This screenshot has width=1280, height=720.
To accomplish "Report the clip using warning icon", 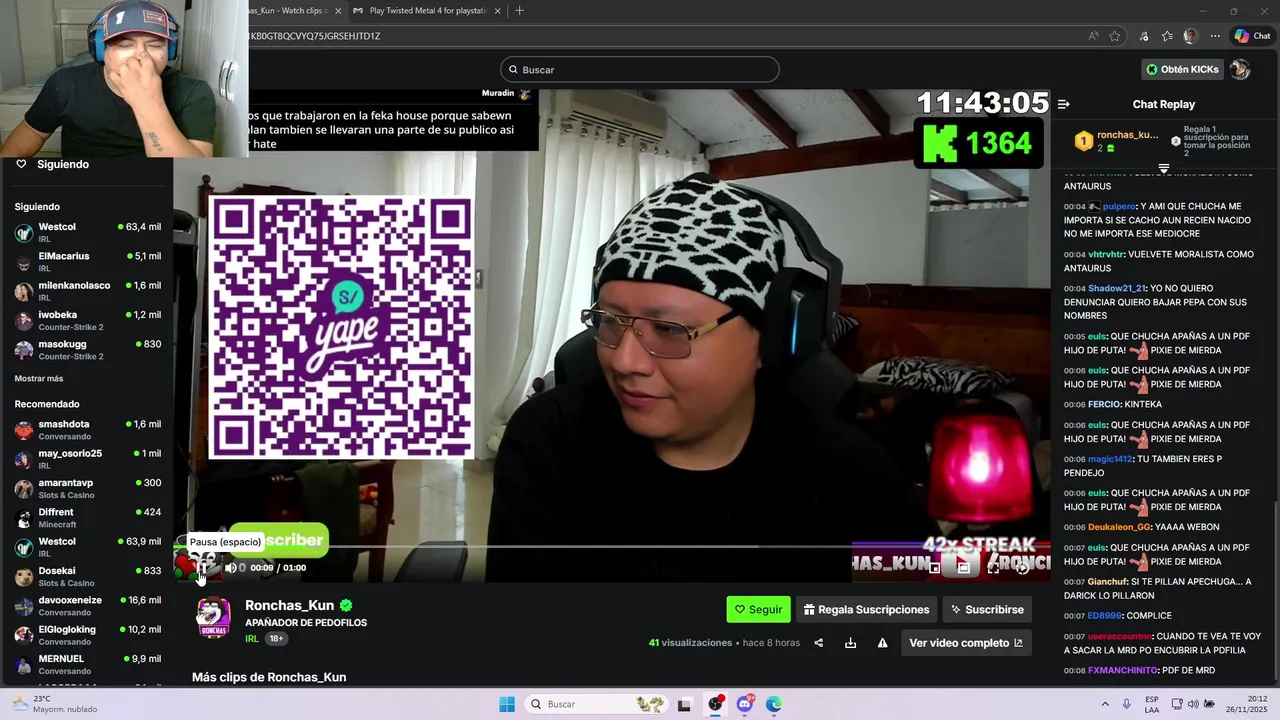I will pos(883,643).
